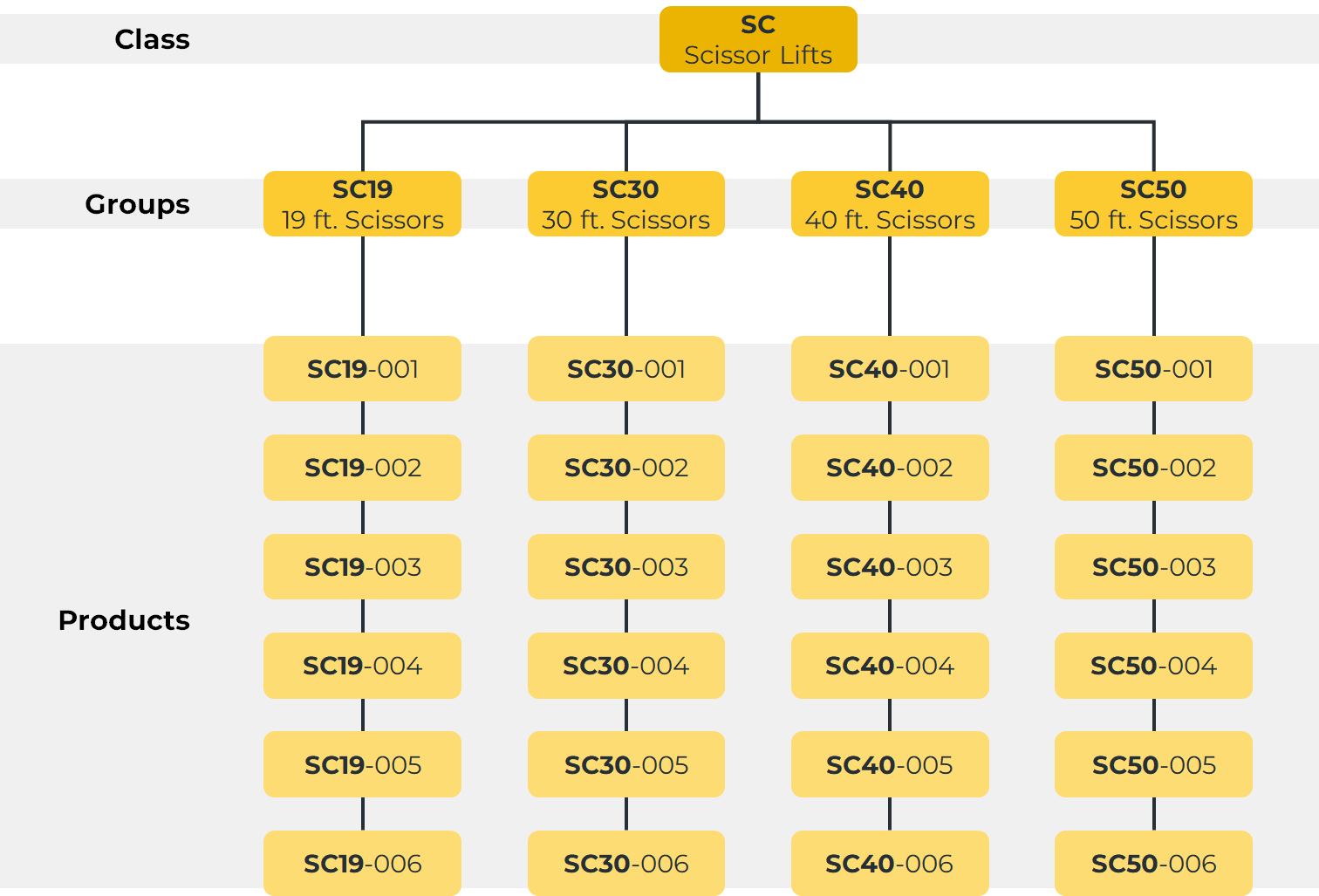Select the SC30 30 ft. Scissors group
The width and height of the screenshot is (1319, 896).
[625, 204]
